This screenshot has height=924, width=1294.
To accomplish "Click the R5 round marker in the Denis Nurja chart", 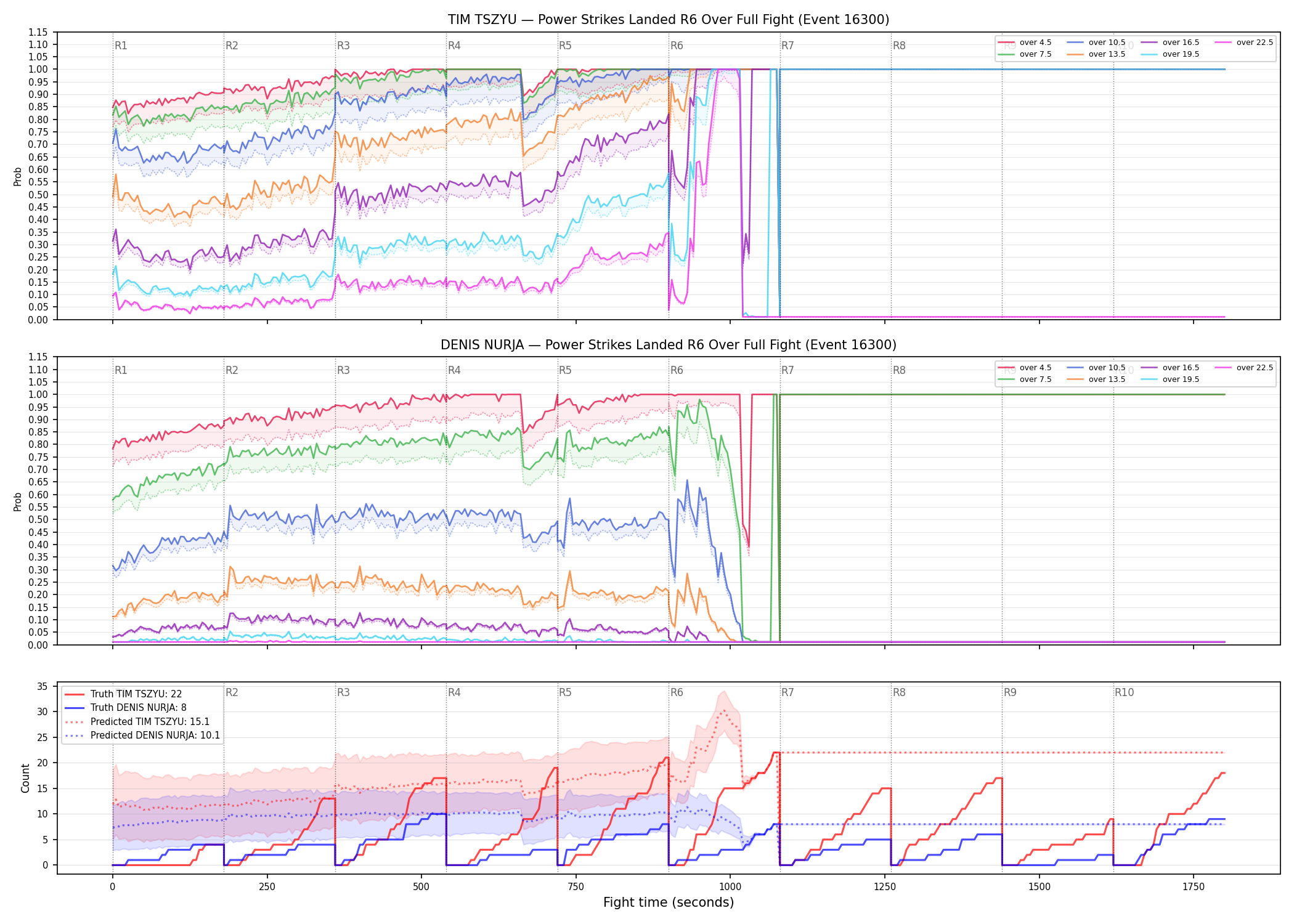I will tap(565, 370).
